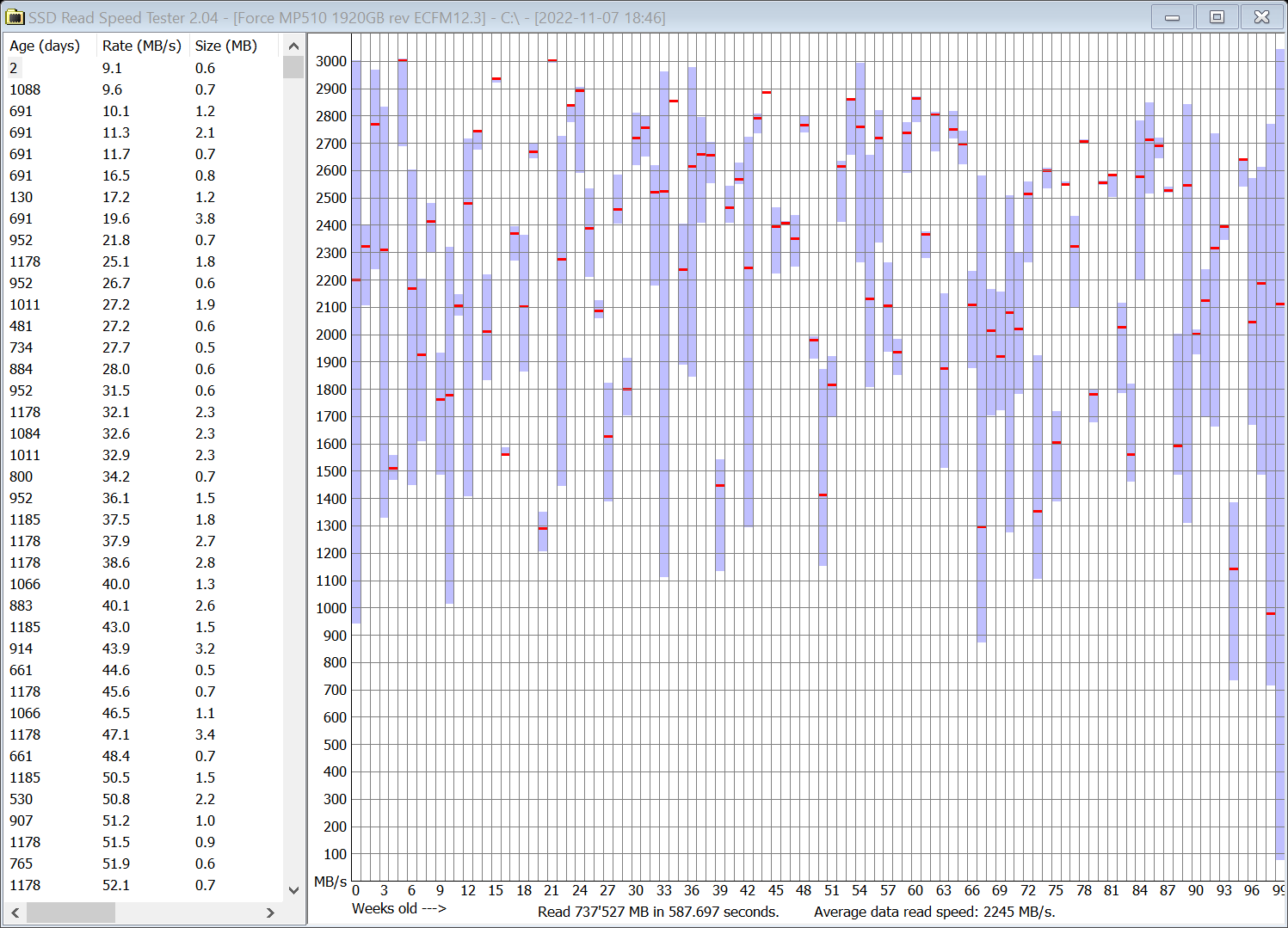Select the row with rate 26.7

(144, 283)
